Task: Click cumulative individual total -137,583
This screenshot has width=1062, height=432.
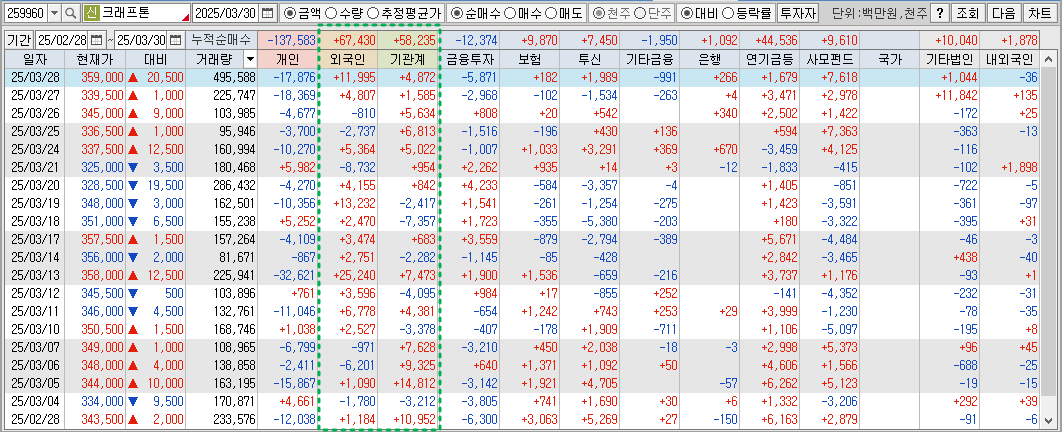Action: [x=287, y=41]
